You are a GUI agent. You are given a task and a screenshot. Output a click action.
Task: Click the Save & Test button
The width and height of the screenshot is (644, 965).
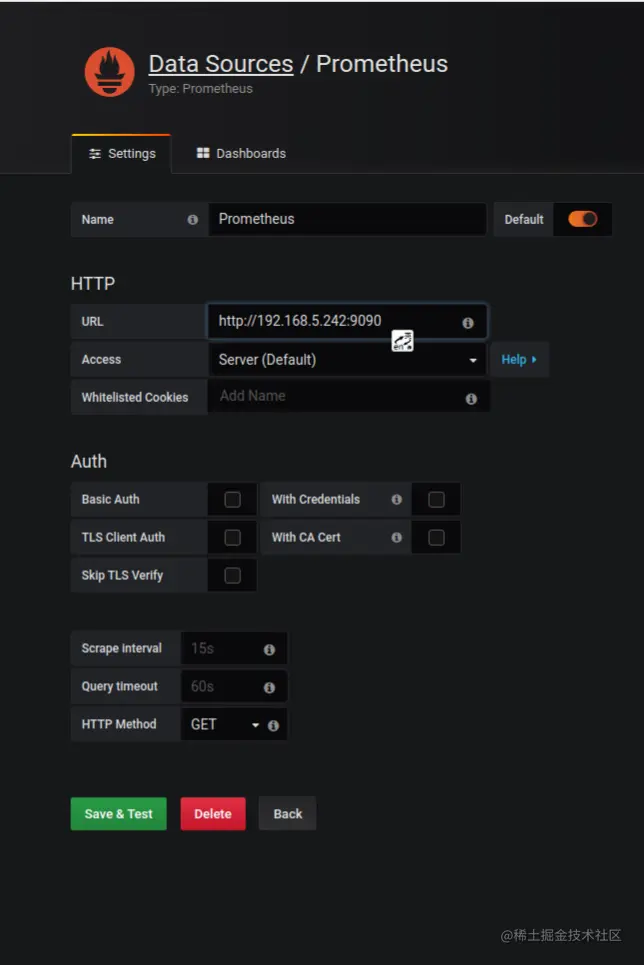pyautogui.click(x=118, y=814)
